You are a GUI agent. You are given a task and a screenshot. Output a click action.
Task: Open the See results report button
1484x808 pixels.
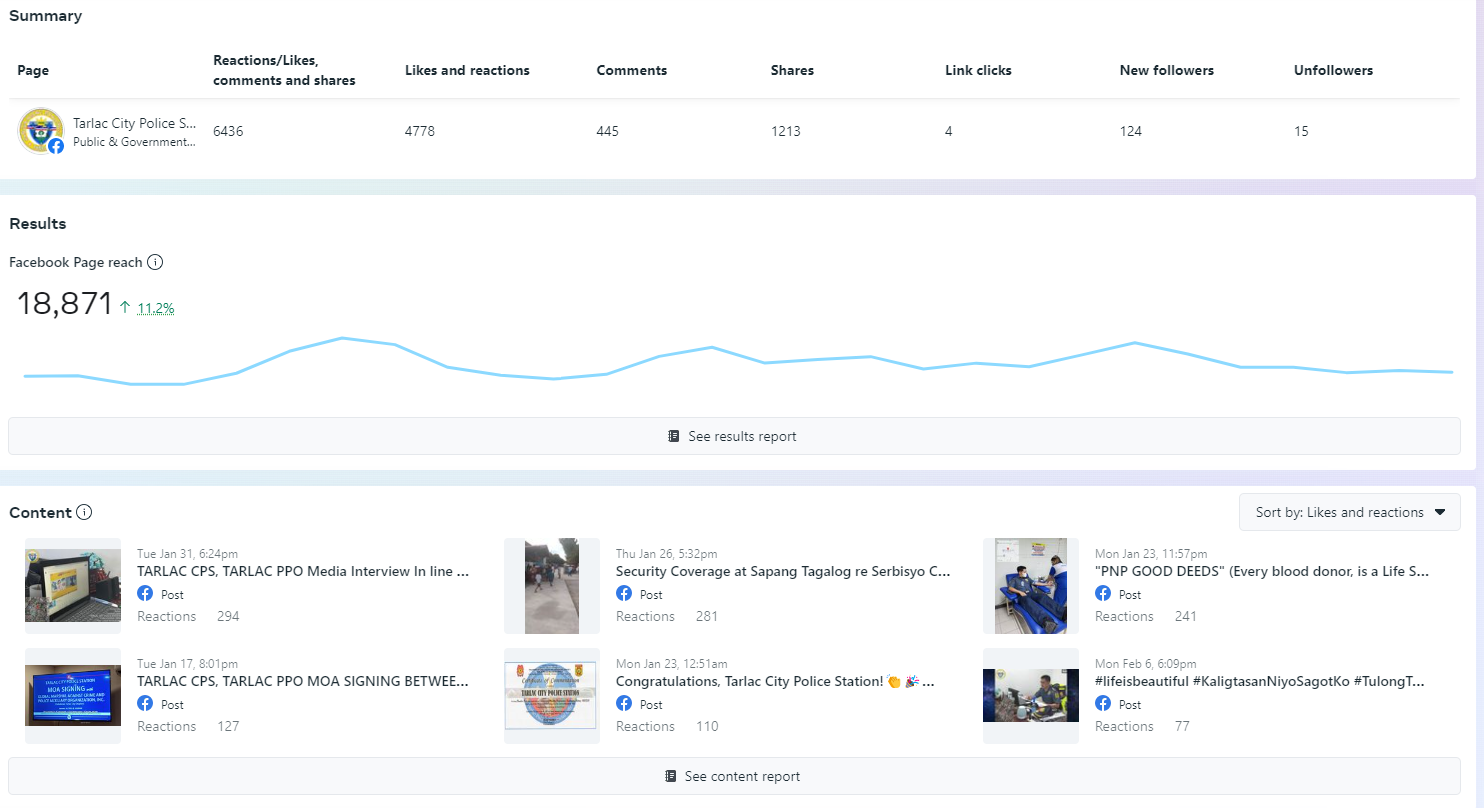[x=734, y=436]
